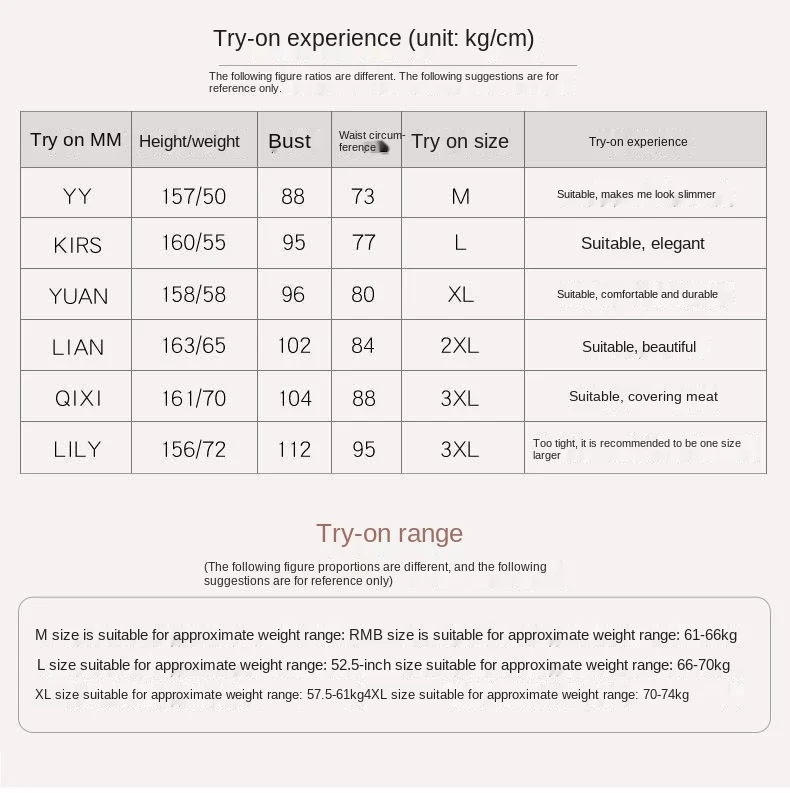Click the 'Try on MM' column header
The height and width of the screenshot is (793, 790).
click(x=76, y=140)
